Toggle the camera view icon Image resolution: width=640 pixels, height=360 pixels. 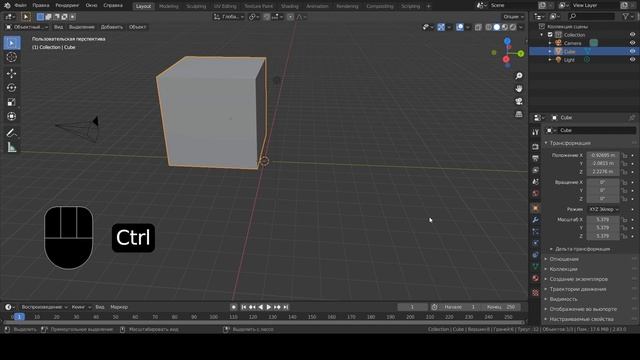[519, 101]
